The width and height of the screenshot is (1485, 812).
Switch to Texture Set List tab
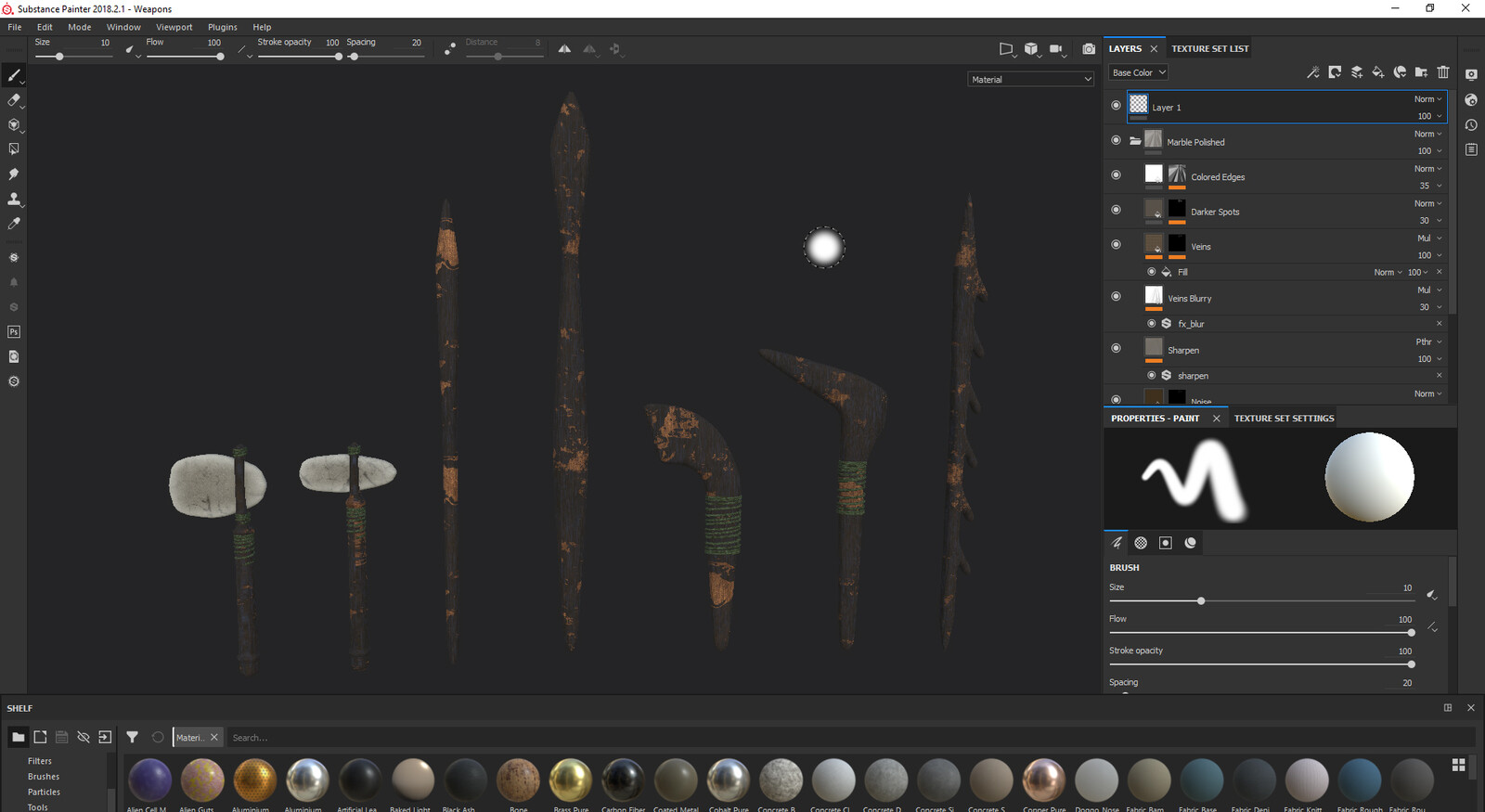coord(1210,48)
